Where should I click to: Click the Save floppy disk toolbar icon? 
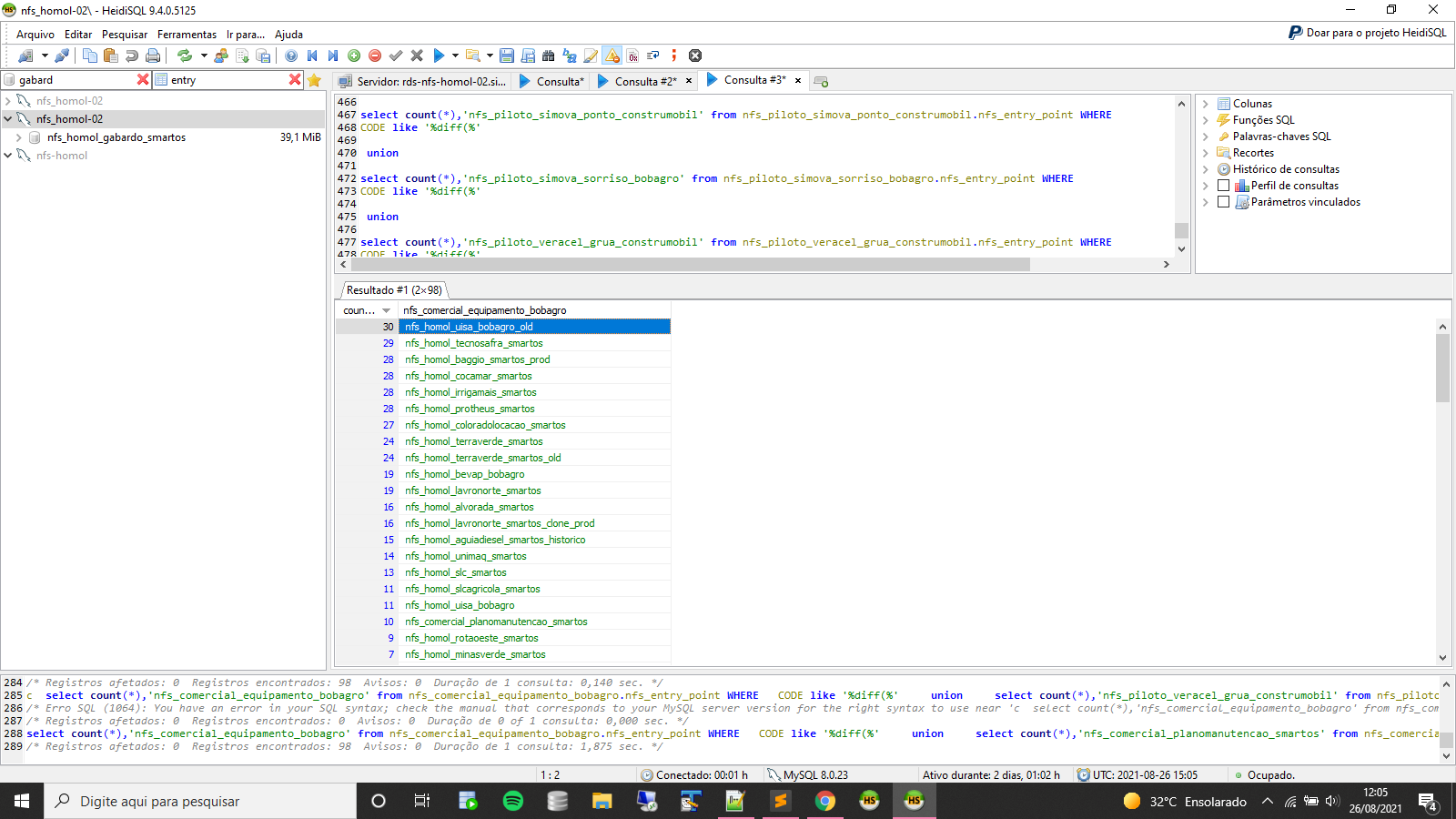point(507,56)
